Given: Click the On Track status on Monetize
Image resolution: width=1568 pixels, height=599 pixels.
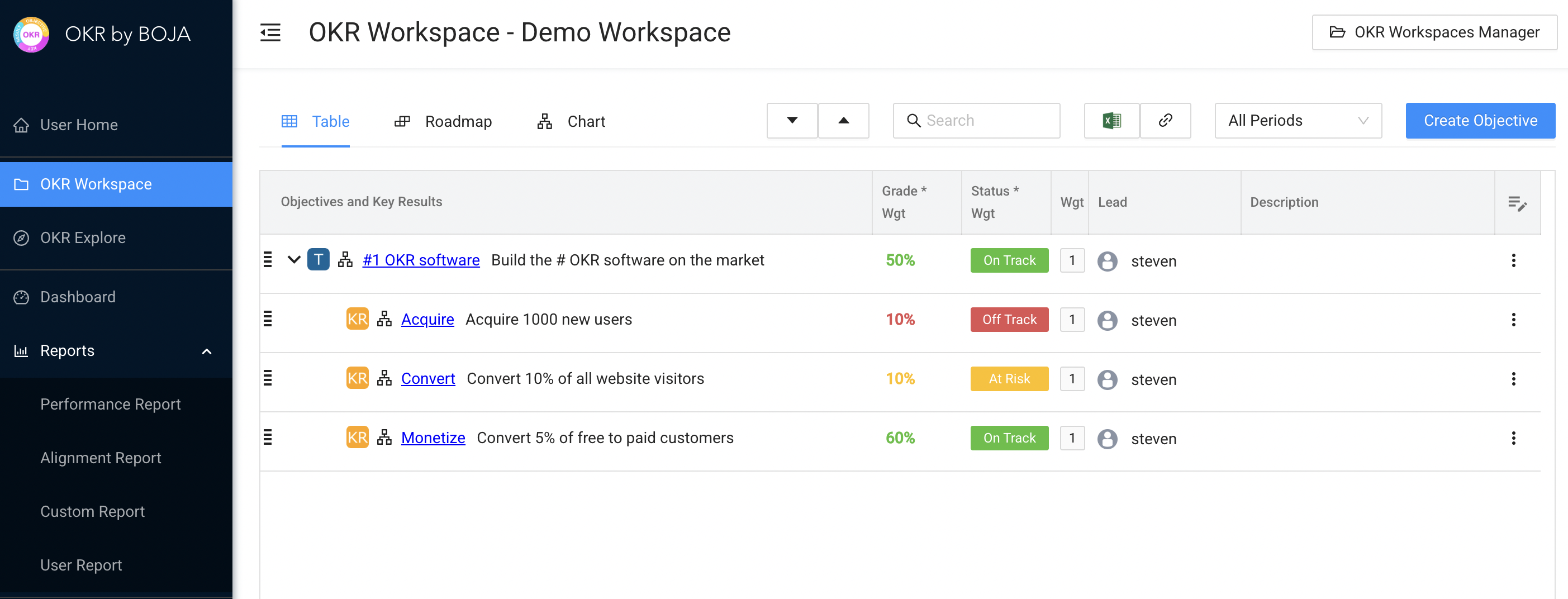Looking at the screenshot, I should click(1009, 437).
